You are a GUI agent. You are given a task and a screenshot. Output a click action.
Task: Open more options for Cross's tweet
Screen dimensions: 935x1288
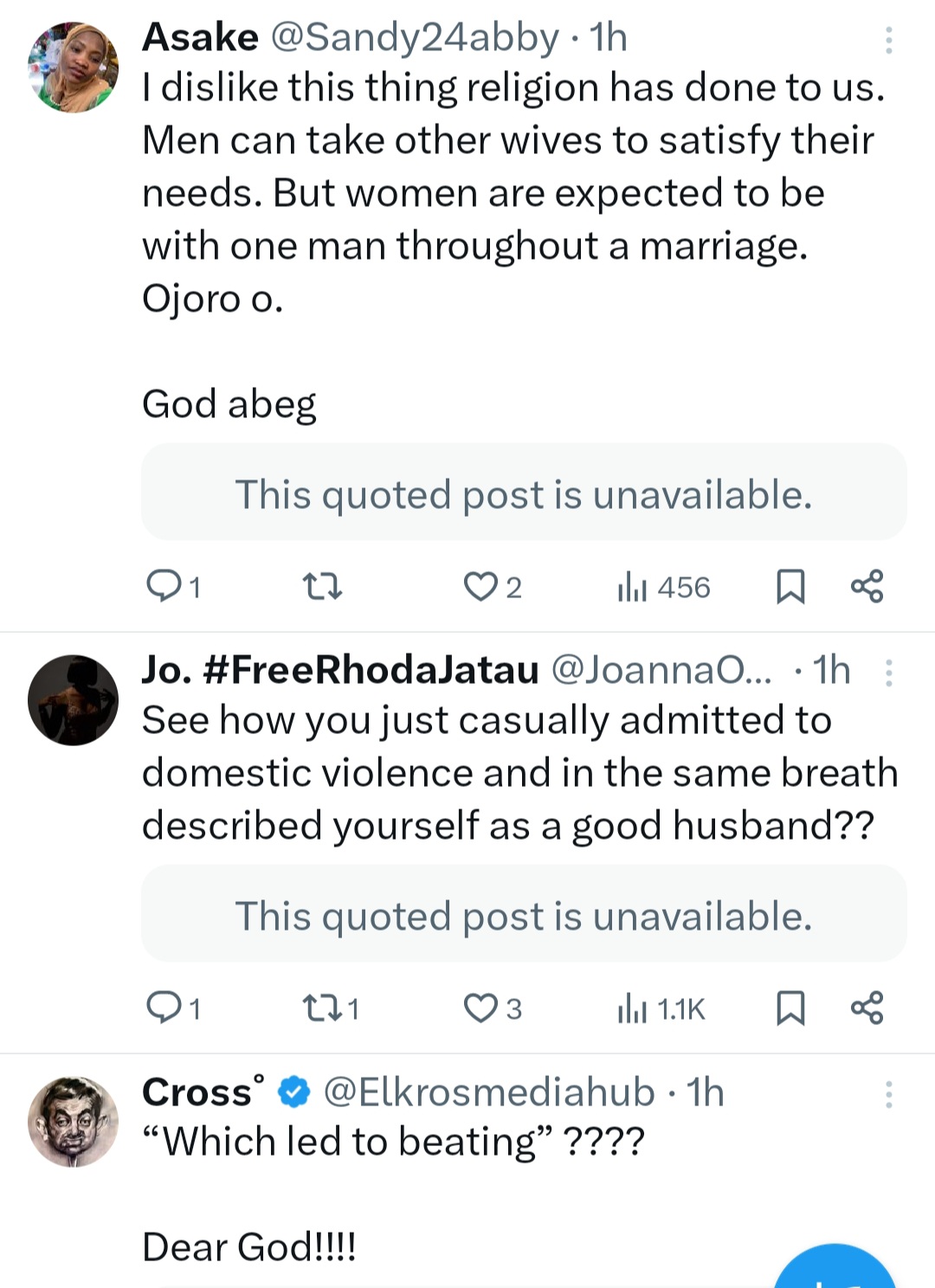pos(888,1095)
